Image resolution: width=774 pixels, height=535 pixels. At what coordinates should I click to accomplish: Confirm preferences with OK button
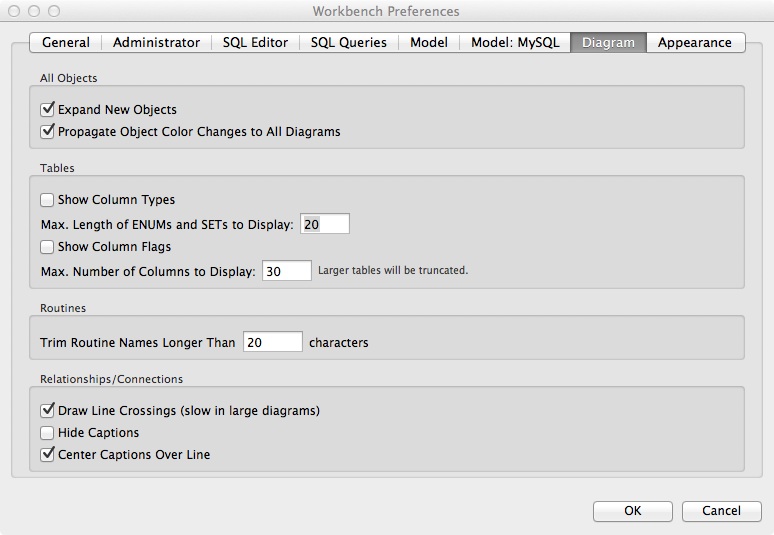click(x=633, y=511)
